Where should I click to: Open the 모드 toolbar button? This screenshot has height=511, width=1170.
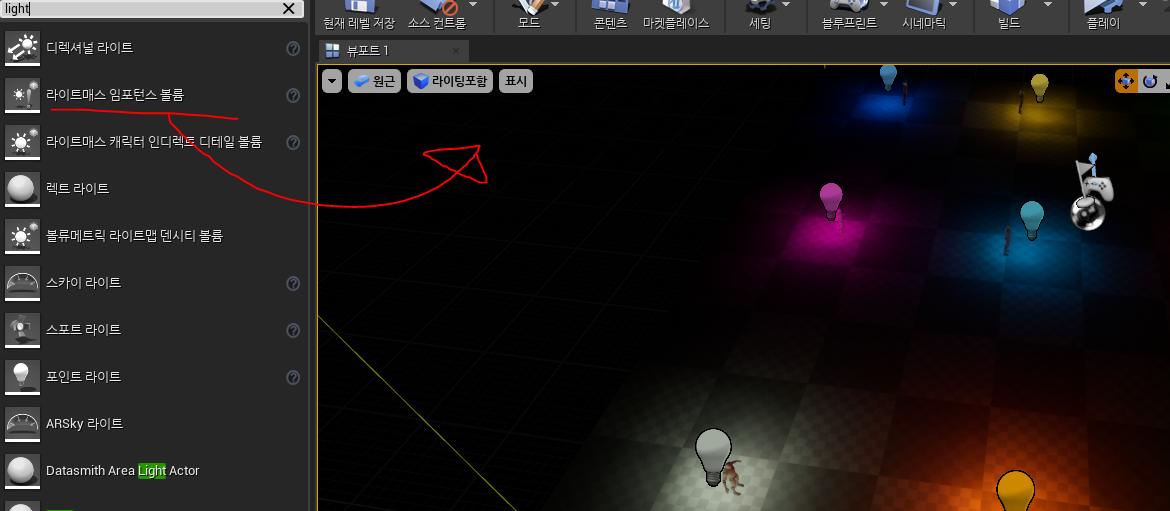pyautogui.click(x=530, y=16)
